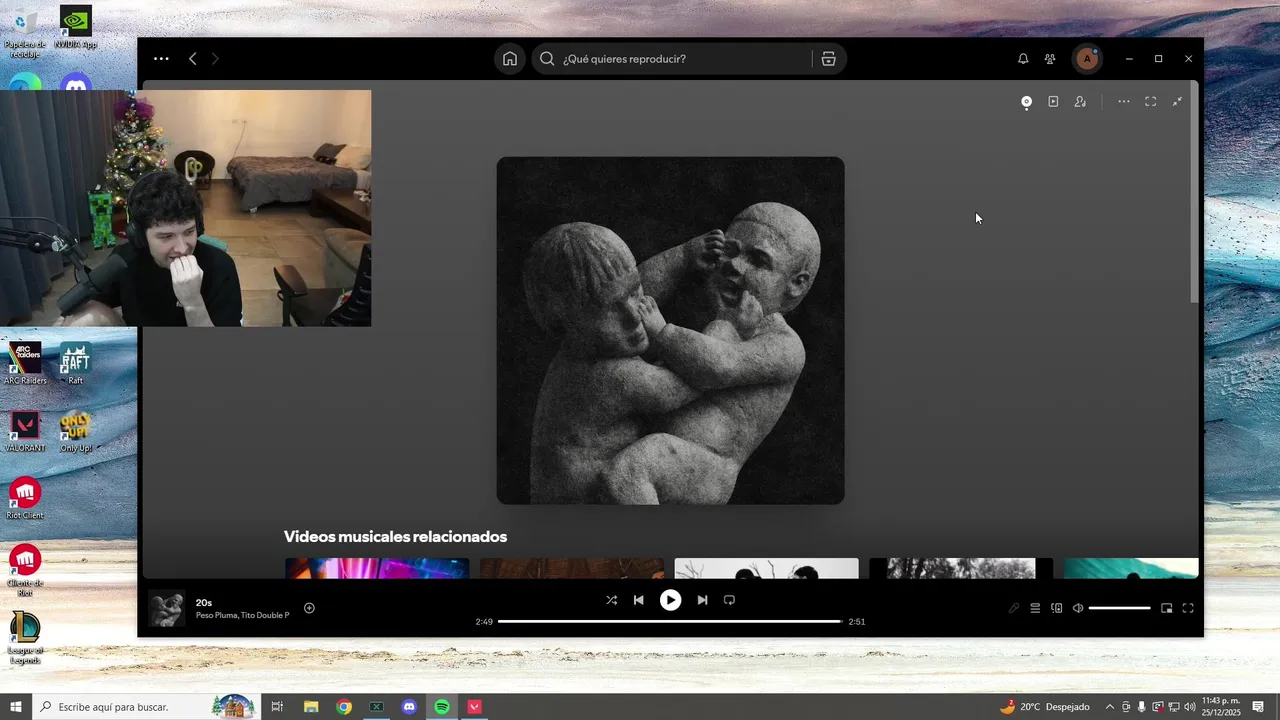This screenshot has height=720, width=1280.
Task: Select the Now Playing album view icon
Action: pyautogui.click(x=1026, y=102)
